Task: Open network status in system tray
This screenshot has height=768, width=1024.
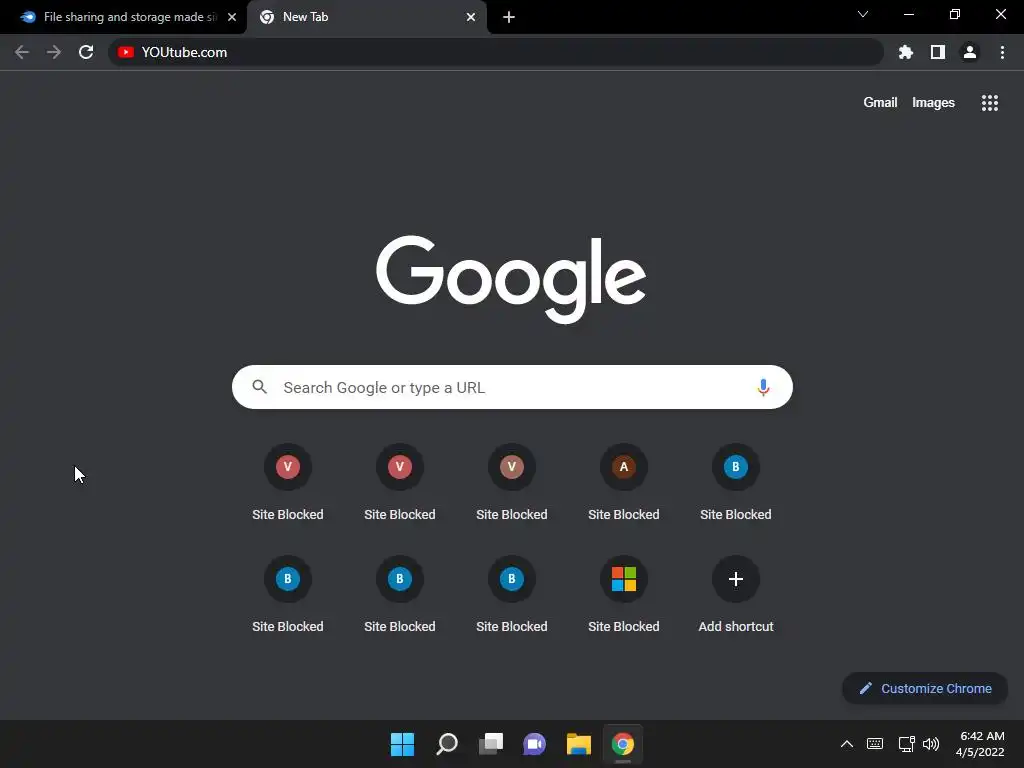Action: click(906, 744)
